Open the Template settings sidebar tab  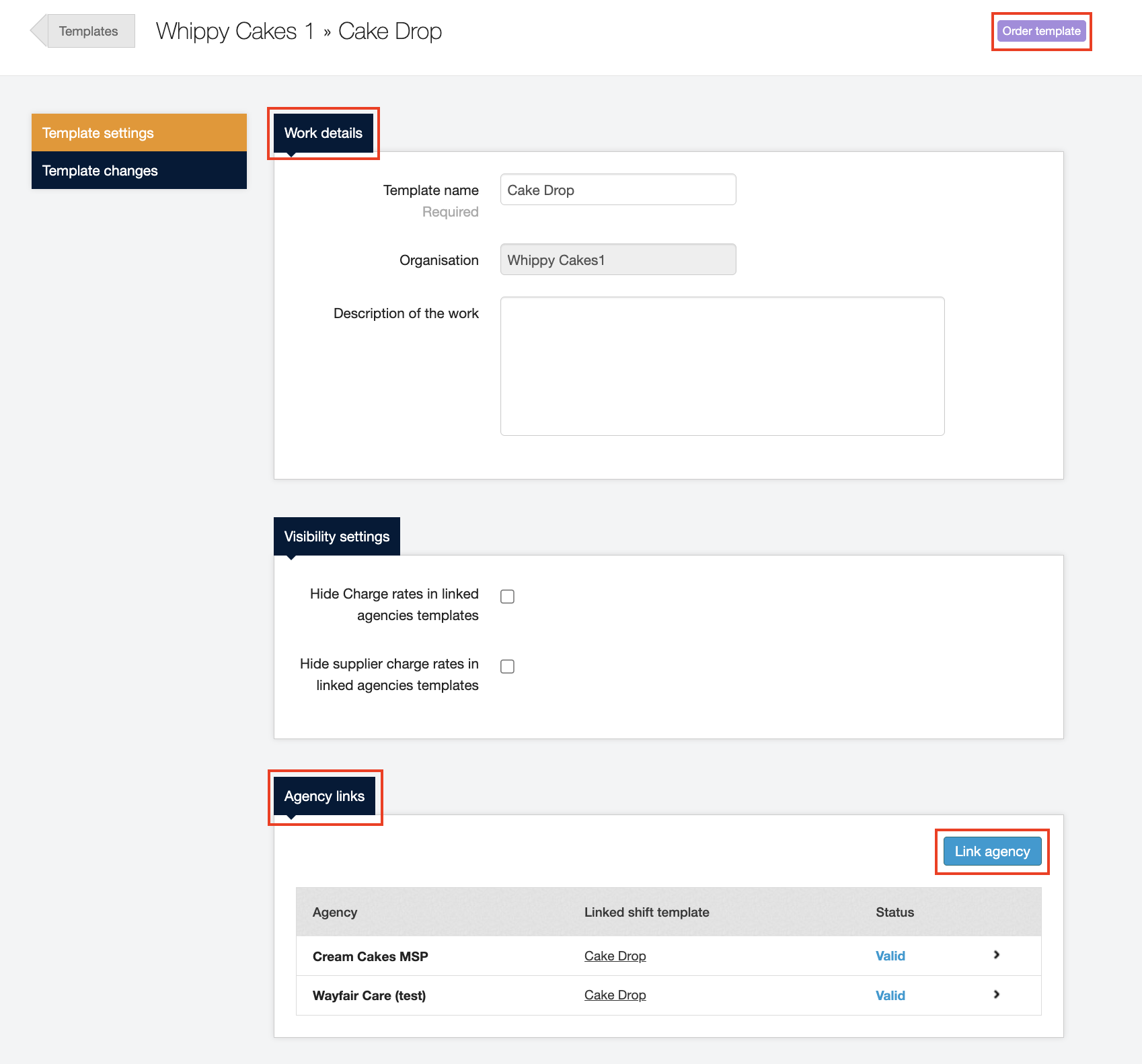click(139, 132)
